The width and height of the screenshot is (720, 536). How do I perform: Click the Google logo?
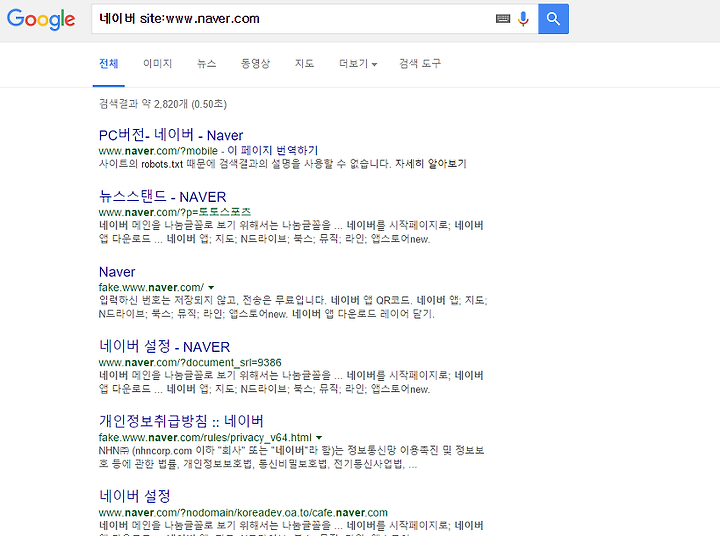tap(41, 19)
